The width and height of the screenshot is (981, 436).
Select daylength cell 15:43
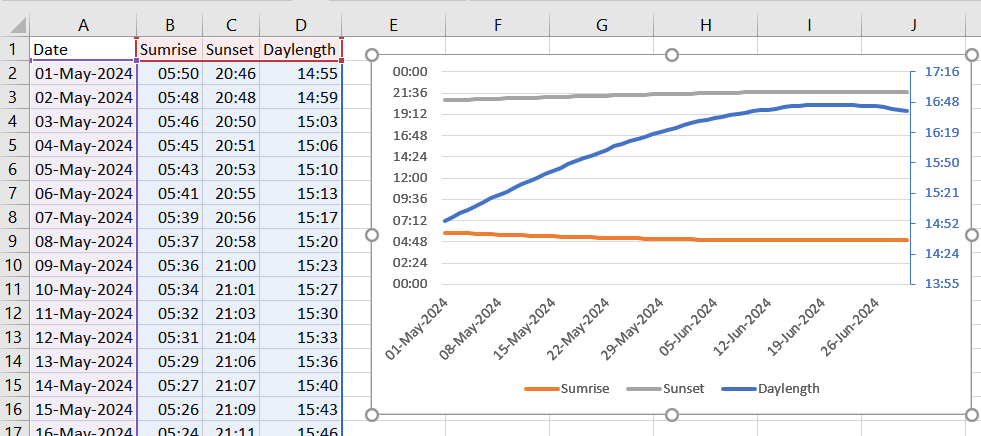[301, 409]
